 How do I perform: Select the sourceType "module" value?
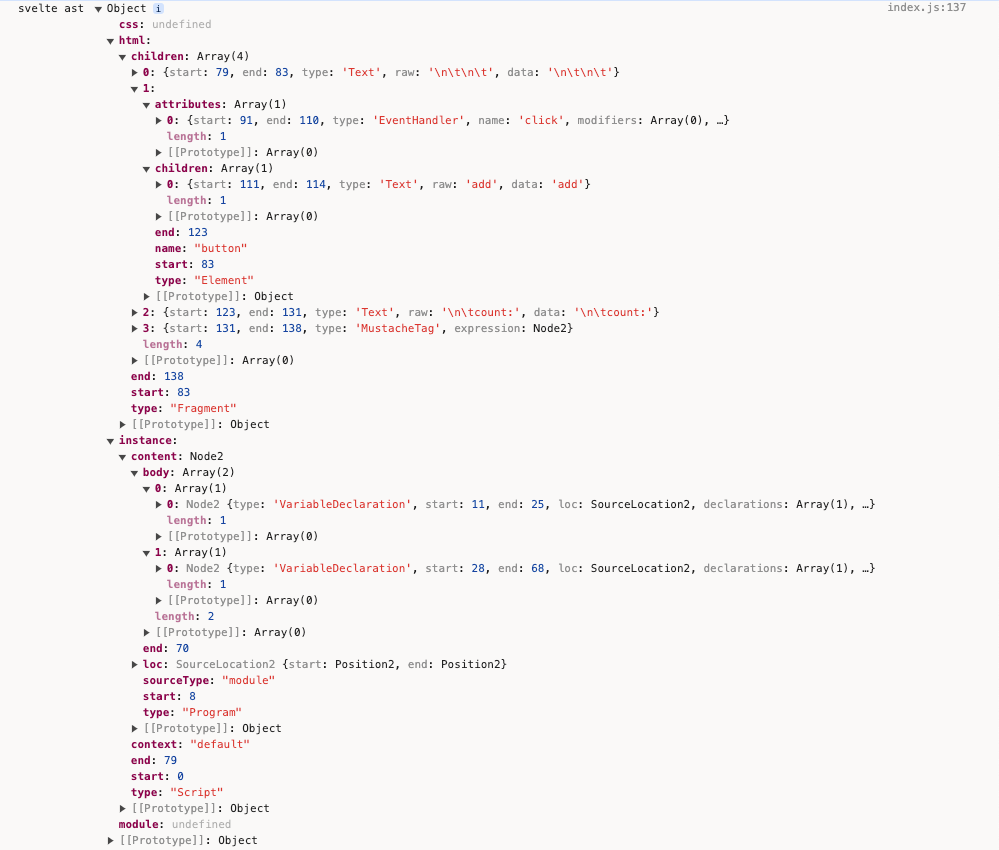click(247, 680)
